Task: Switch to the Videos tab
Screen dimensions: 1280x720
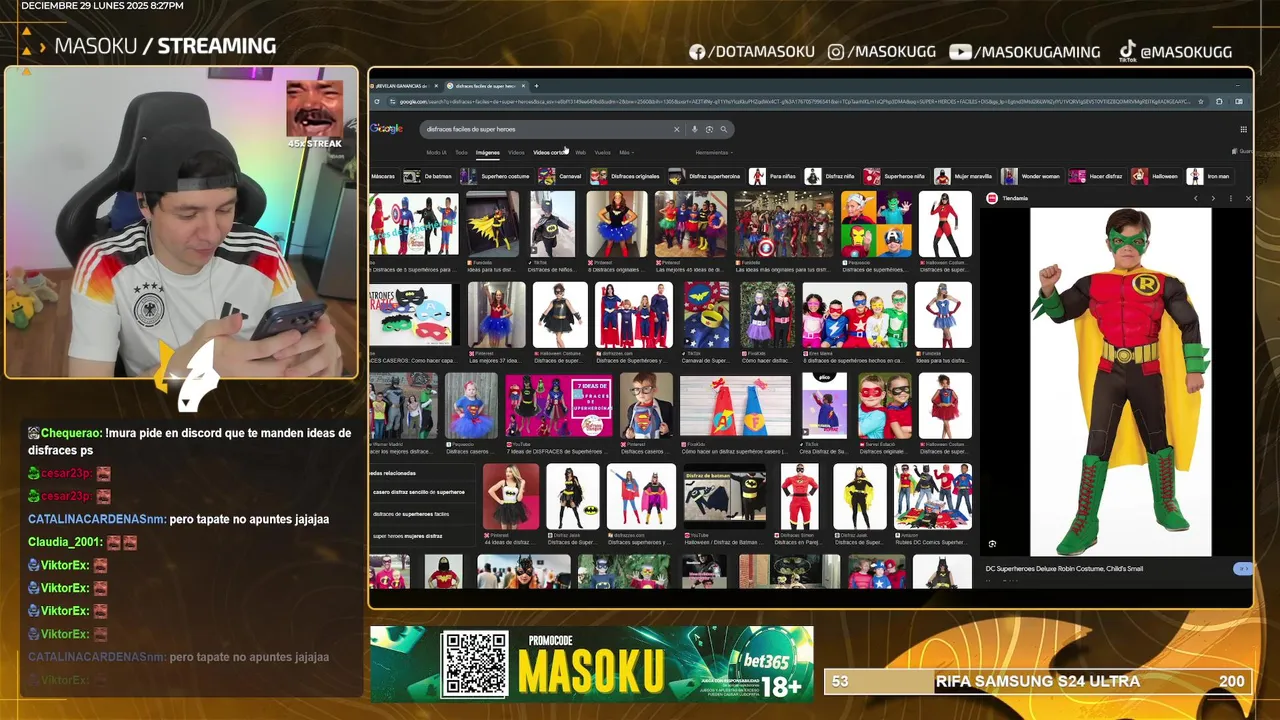Action: (516, 152)
